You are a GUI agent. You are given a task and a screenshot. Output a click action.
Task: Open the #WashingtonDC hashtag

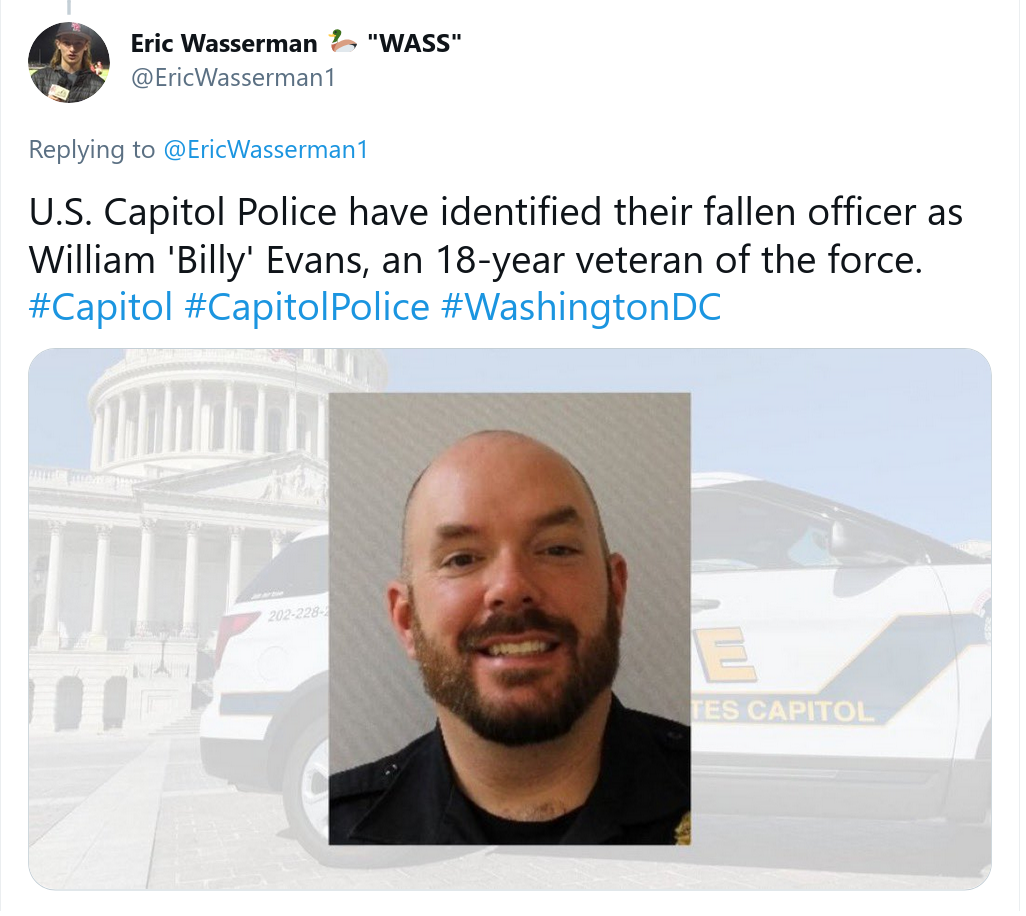click(x=581, y=307)
